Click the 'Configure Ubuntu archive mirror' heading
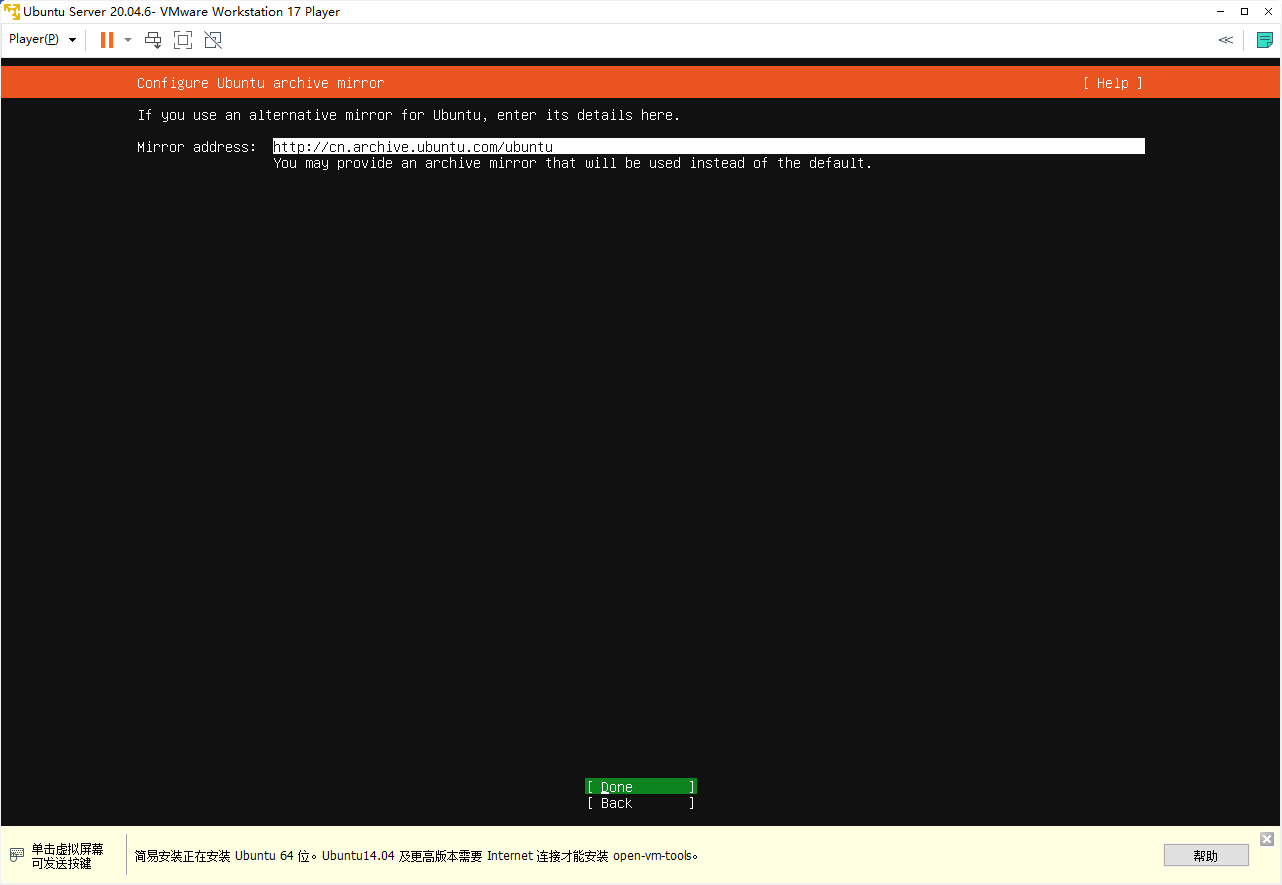Screen dimensions: 1282x885 (x=261, y=83)
